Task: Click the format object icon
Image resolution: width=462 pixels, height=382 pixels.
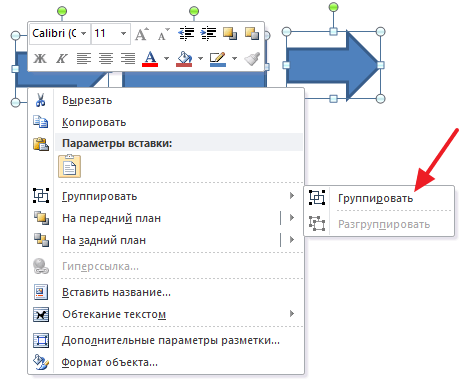Action: [x=41, y=362]
